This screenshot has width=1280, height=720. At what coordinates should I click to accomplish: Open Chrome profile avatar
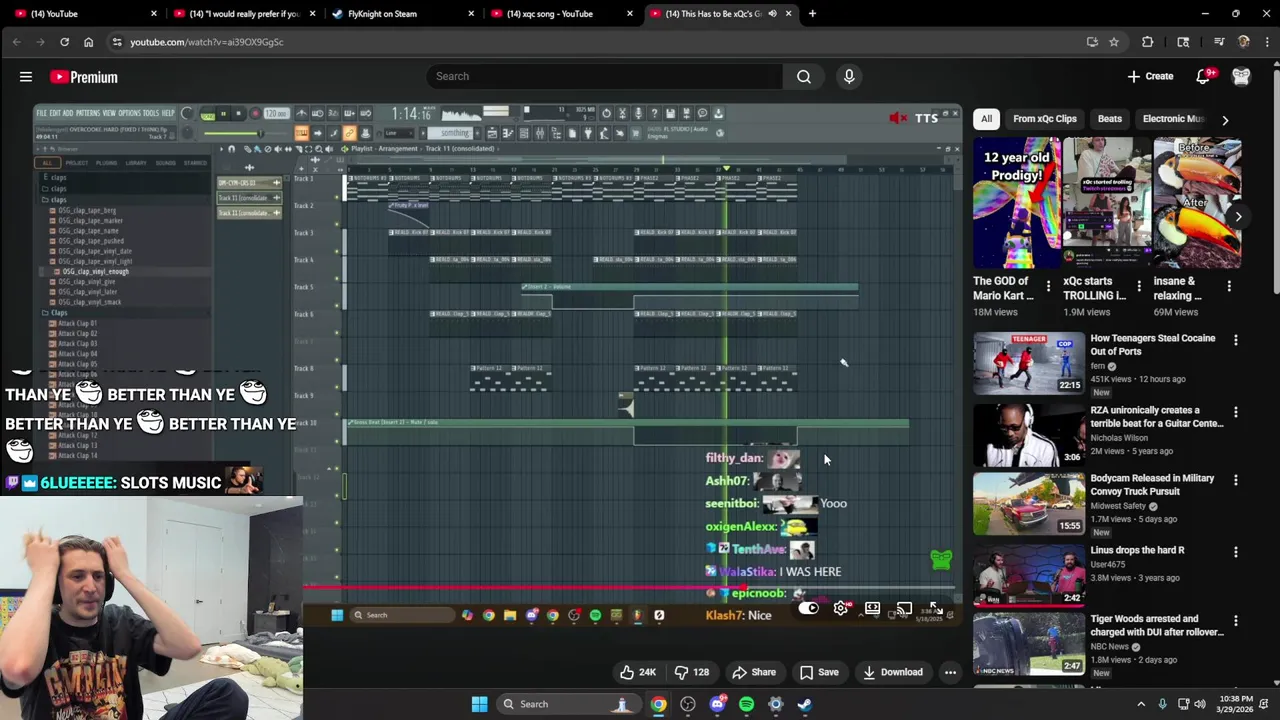click(x=1243, y=42)
